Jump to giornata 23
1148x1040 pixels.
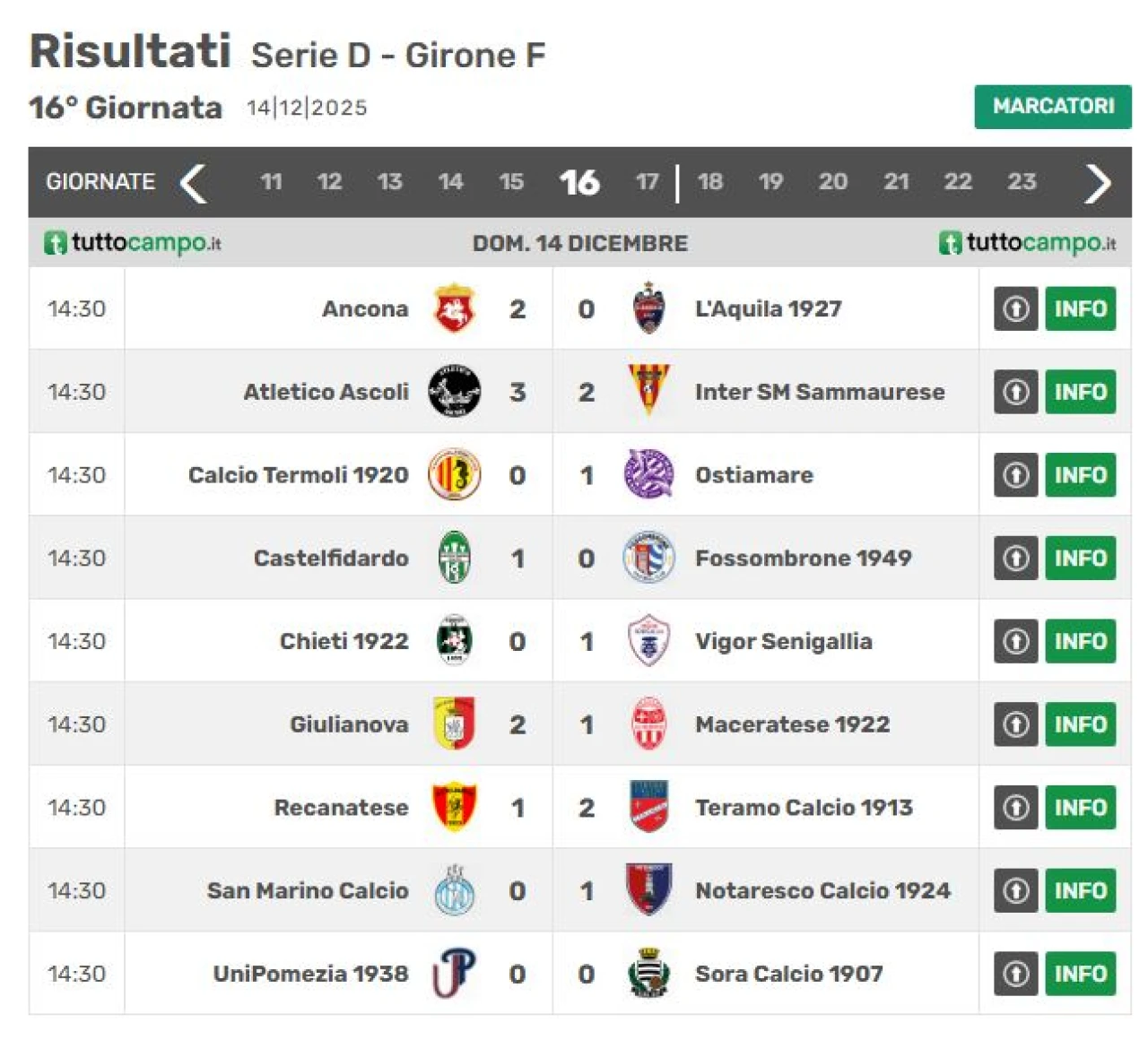tap(1022, 182)
